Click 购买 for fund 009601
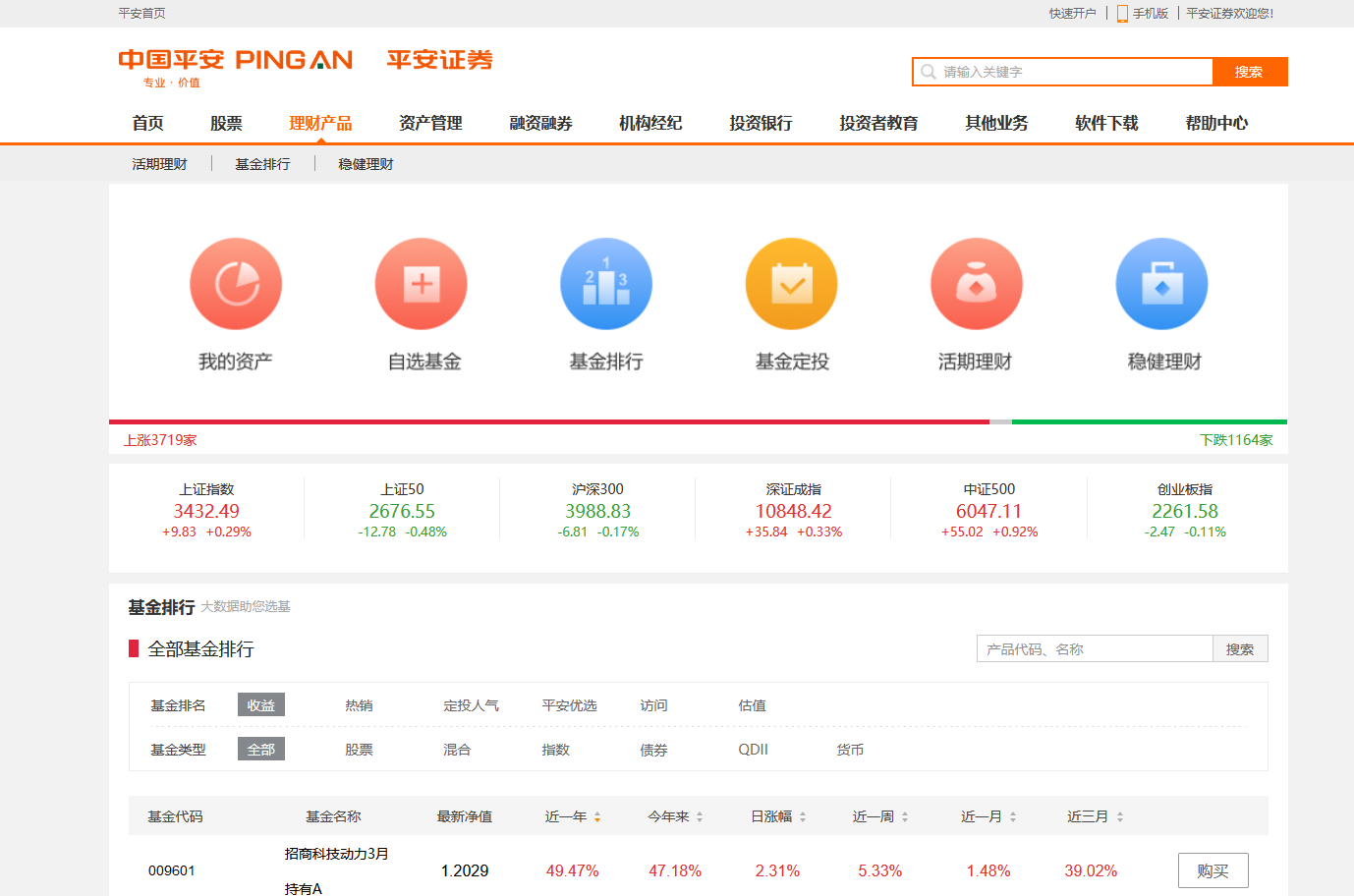 coord(1213,871)
